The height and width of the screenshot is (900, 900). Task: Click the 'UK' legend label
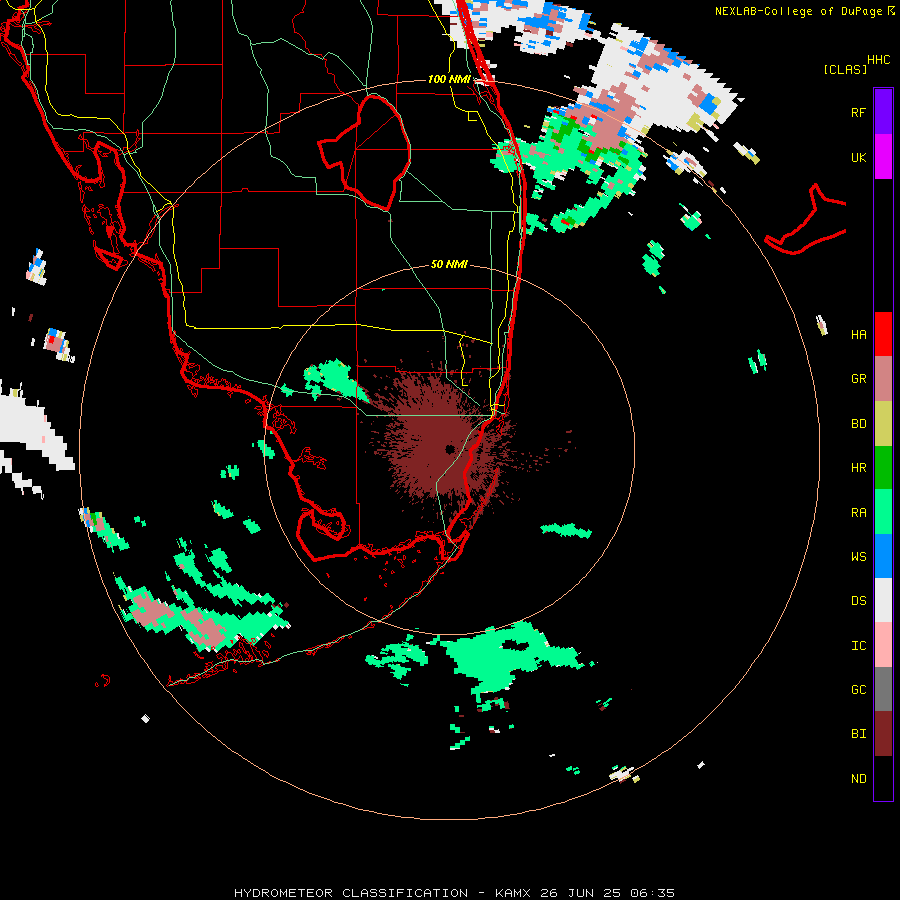(858, 157)
